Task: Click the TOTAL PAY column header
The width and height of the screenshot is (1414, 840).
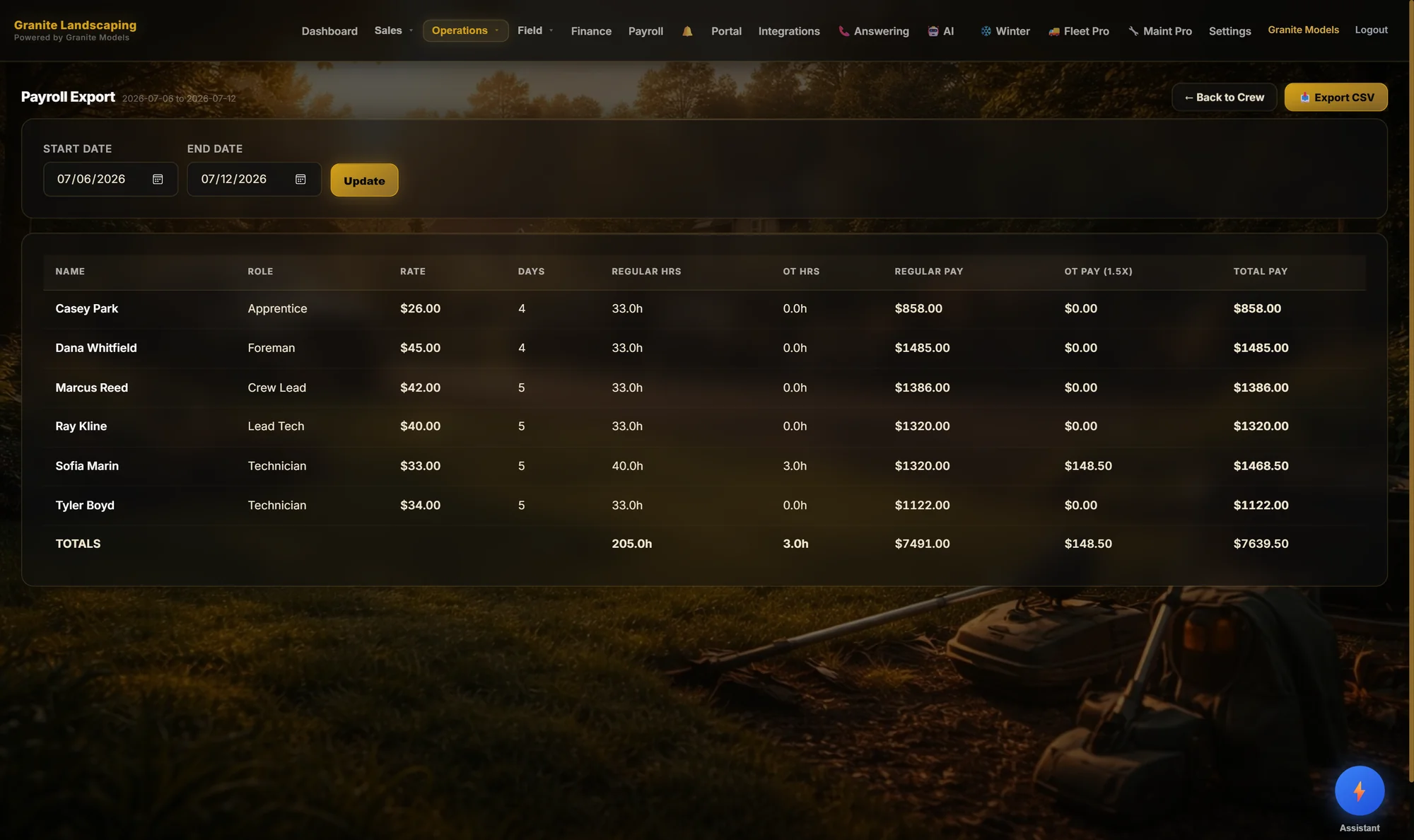Action: point(1260,272)
